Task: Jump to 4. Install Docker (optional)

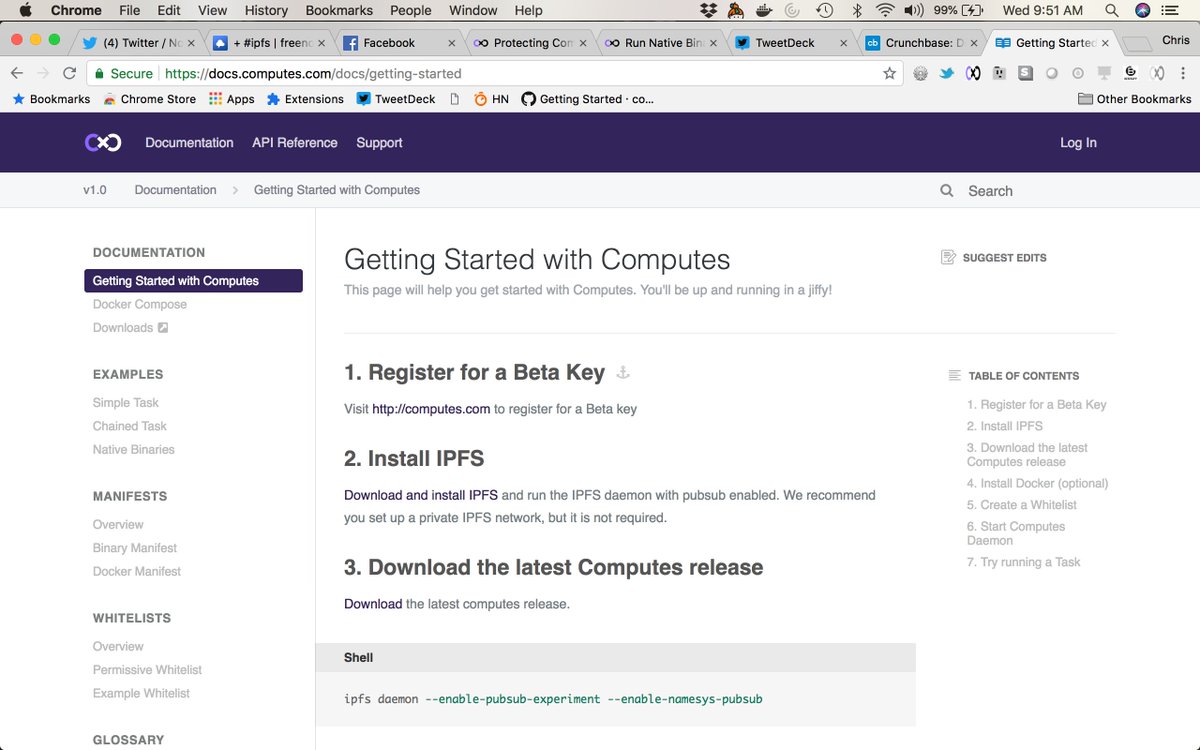Action: pyautogui.click(x=1037, y=483)
